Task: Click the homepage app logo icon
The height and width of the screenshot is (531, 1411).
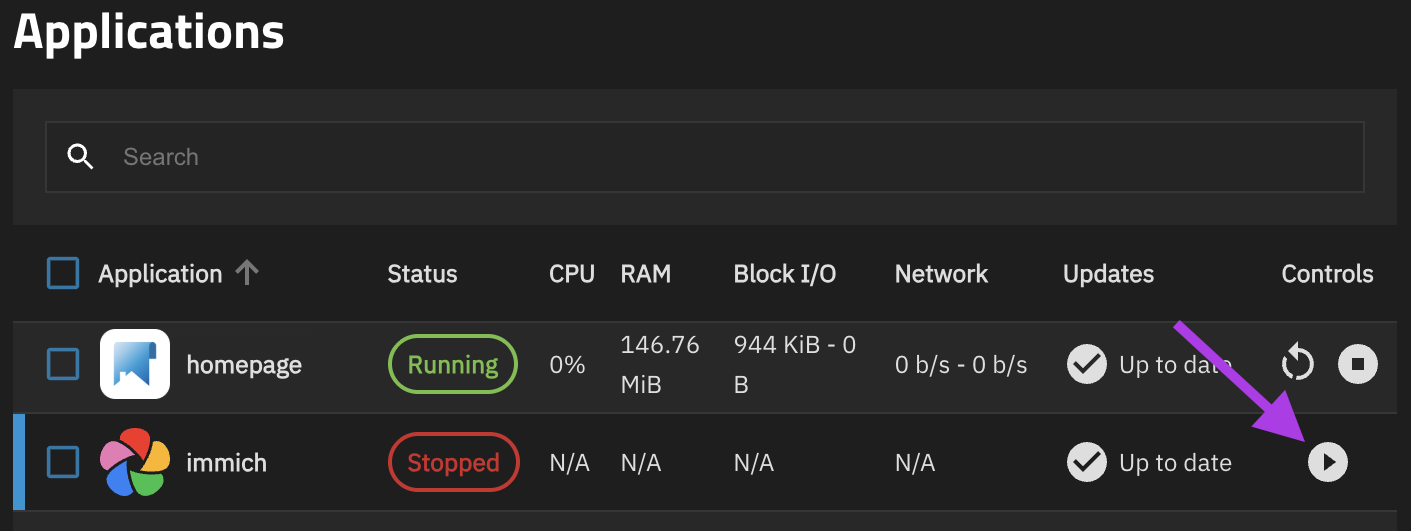Action: (x=135, y=364)
